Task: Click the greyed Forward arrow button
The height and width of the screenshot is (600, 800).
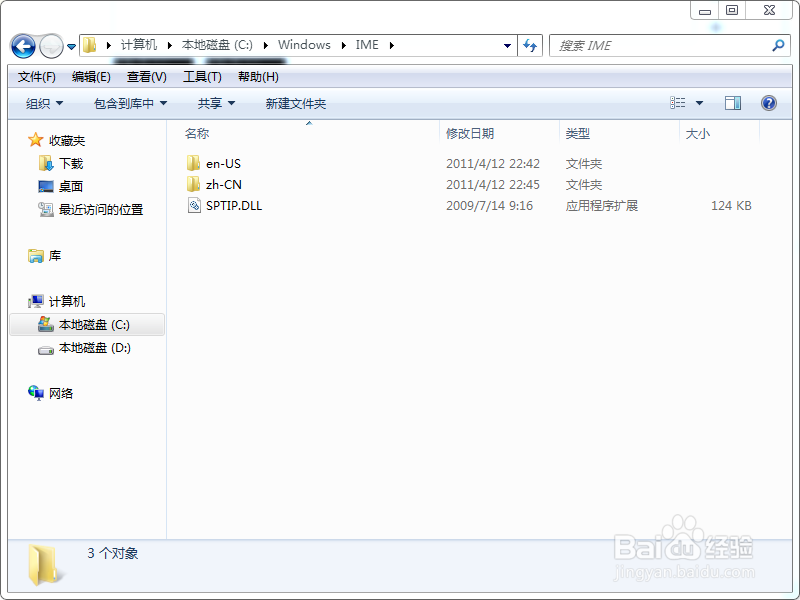Action: click(51, 46)
